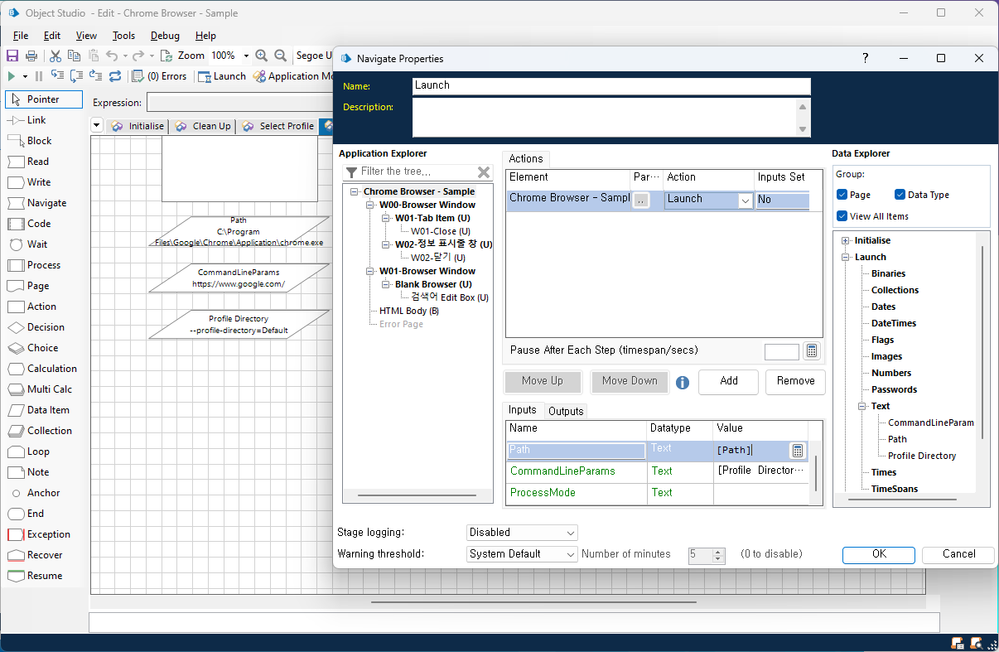Viewport: 999px width, 652px height.
Task: Expand the Initialise node in Data Explorer
Action: (846, 241)
